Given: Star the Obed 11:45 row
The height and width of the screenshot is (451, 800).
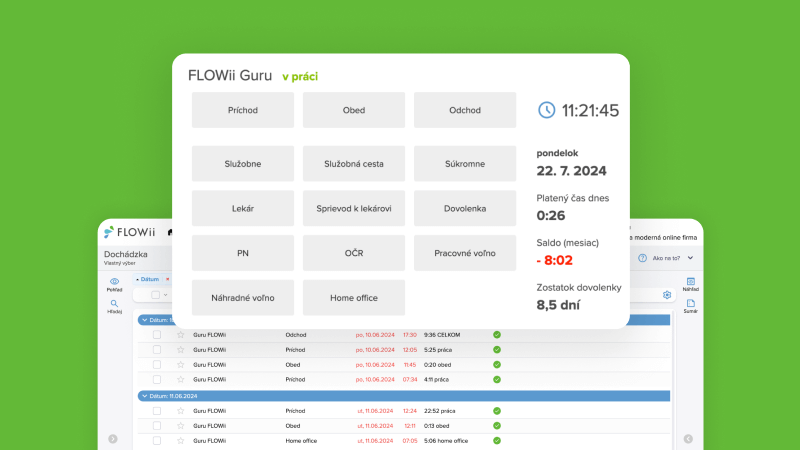Looking at the screenshot, I should tap(181, 365).
